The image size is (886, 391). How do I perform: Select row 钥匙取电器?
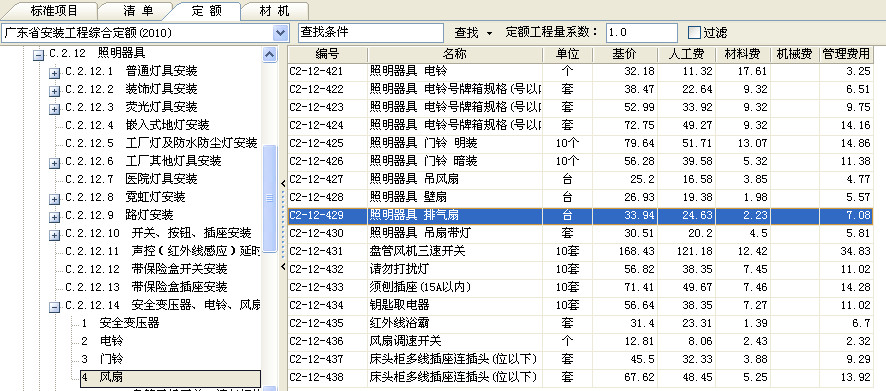tap(580, 305)
